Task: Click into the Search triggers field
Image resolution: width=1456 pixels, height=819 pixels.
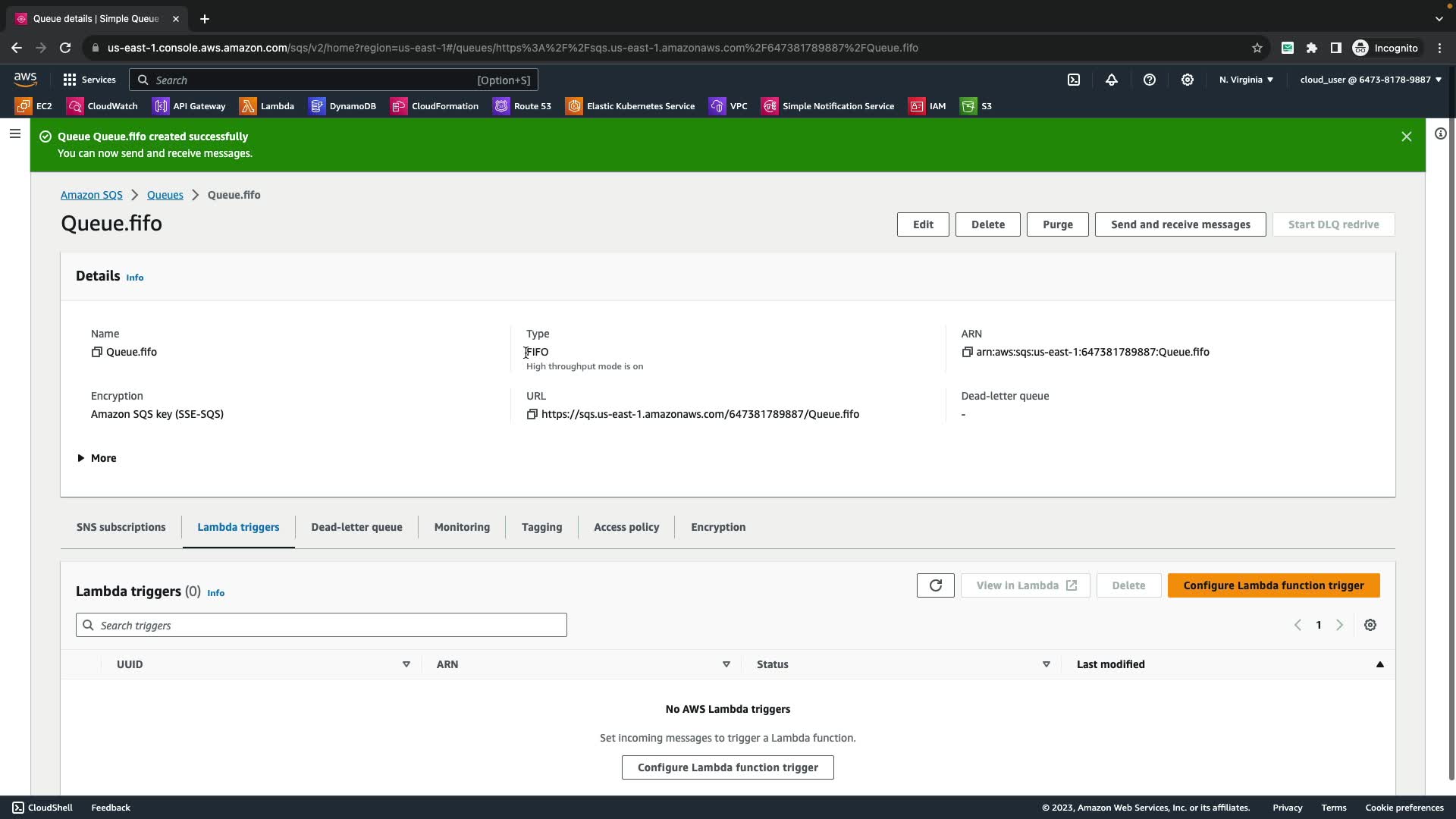Action: coord(322,625)
